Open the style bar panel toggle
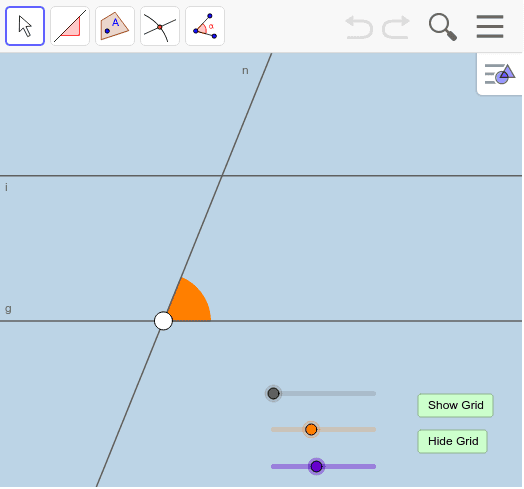The image size is (524, 489). (x=500, y=74)
